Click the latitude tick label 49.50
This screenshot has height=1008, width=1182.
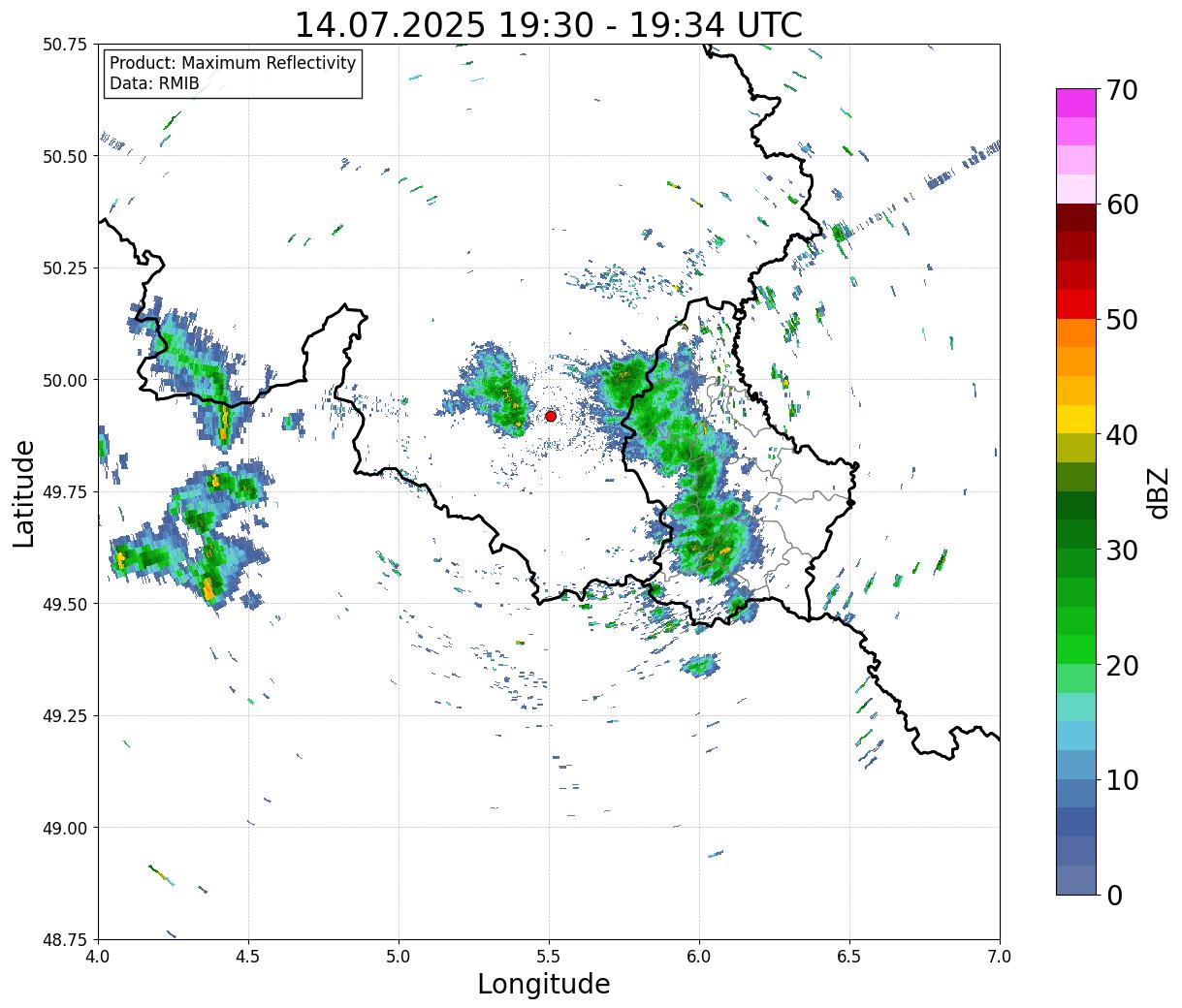tap(65, 604)
